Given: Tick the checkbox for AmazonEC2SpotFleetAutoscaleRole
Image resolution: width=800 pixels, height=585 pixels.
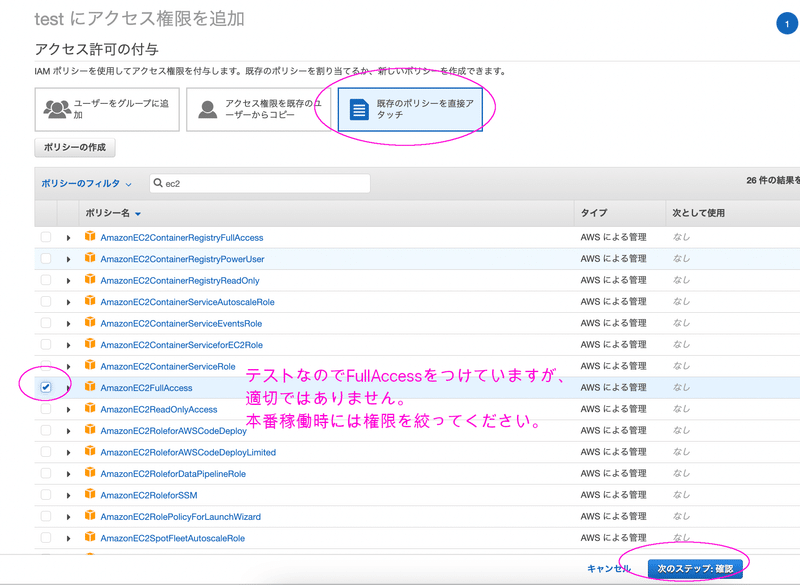Looking at the screenshot, I should (x=46, y=538).
